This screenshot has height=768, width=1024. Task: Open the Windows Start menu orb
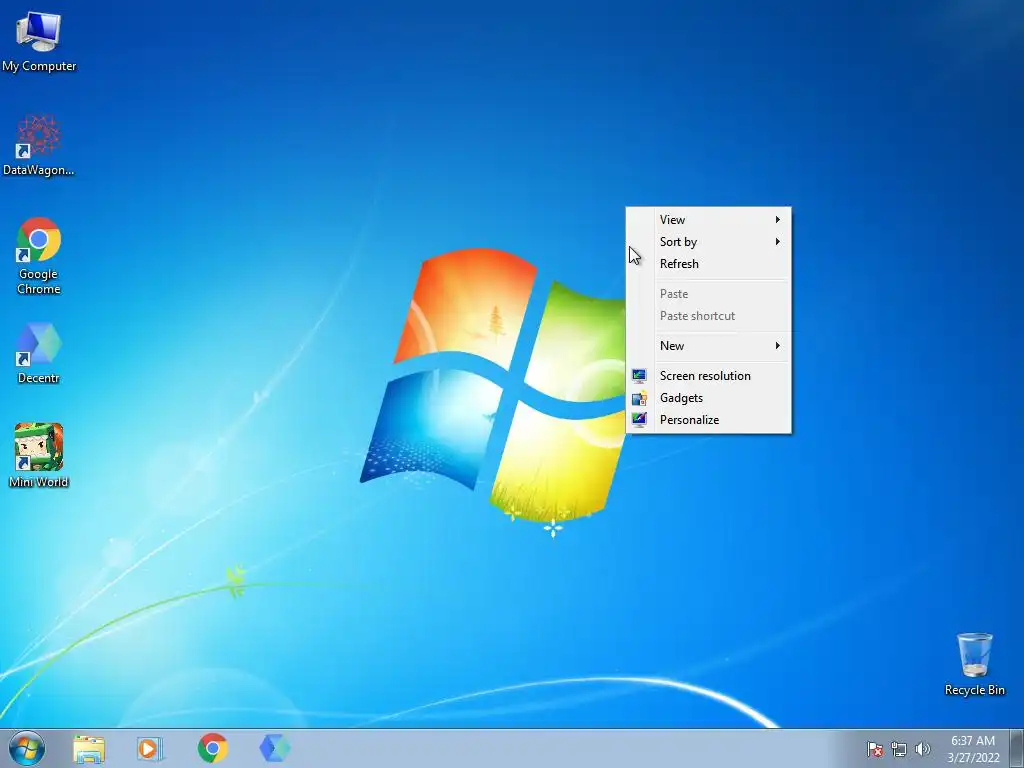(x=27, y=748)
